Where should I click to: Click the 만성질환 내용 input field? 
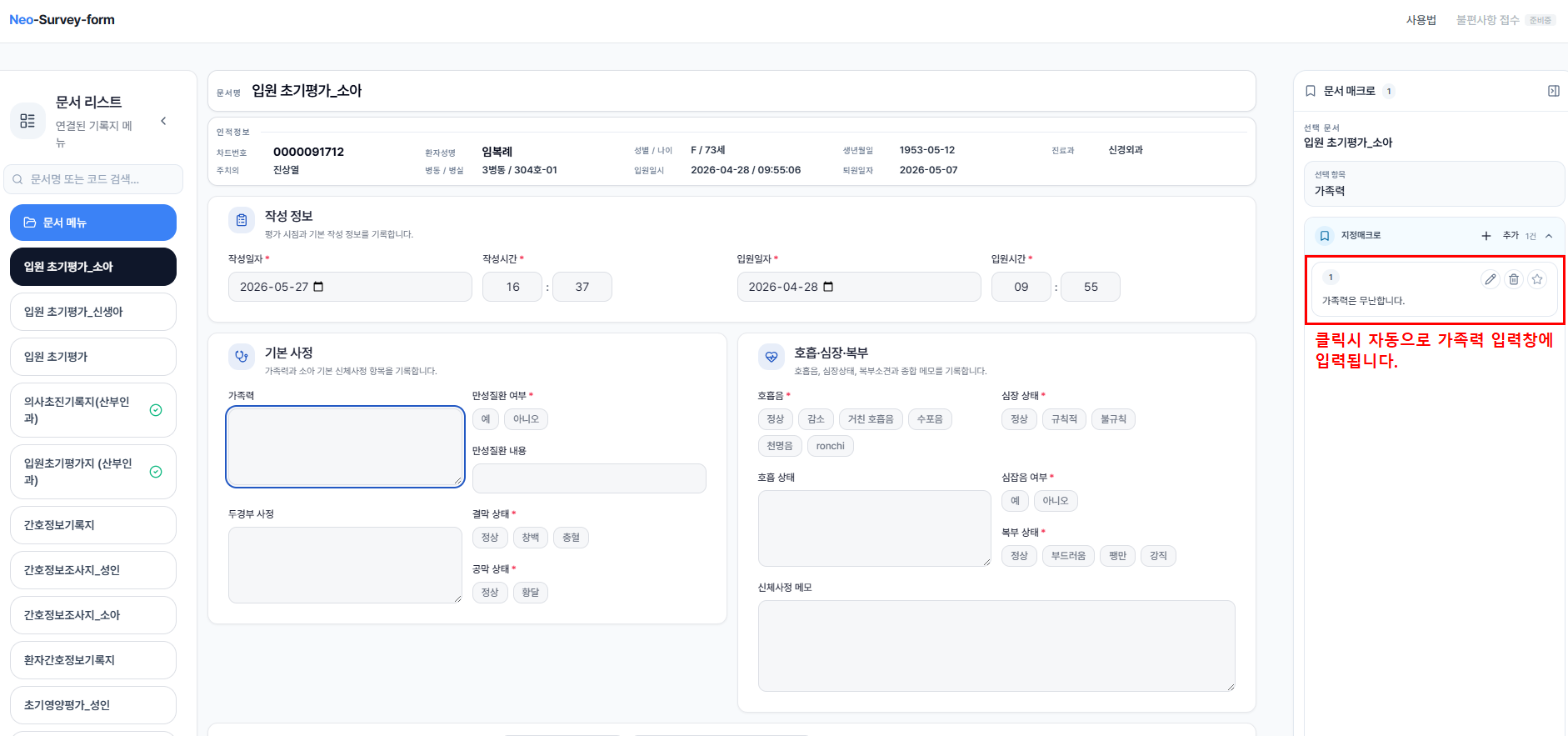click(589, 478)
